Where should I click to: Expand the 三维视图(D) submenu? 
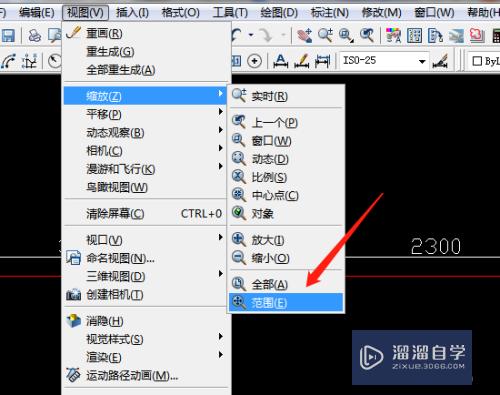coord(145,276)
